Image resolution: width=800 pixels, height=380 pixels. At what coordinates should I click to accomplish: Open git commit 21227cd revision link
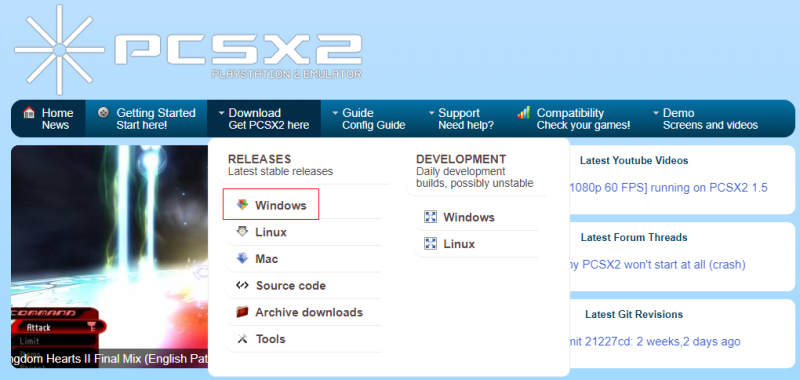pyautogui.click(x=655, y=341)
